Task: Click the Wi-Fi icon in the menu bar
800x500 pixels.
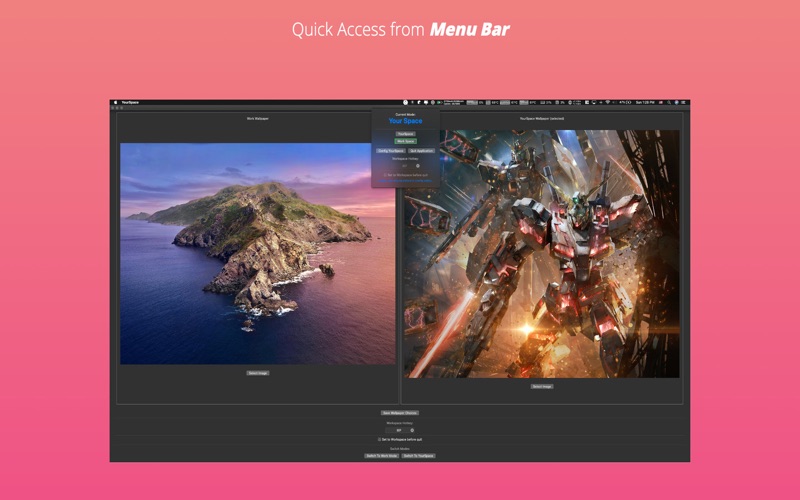Action: pyautogui.click(x=608, y=103)
